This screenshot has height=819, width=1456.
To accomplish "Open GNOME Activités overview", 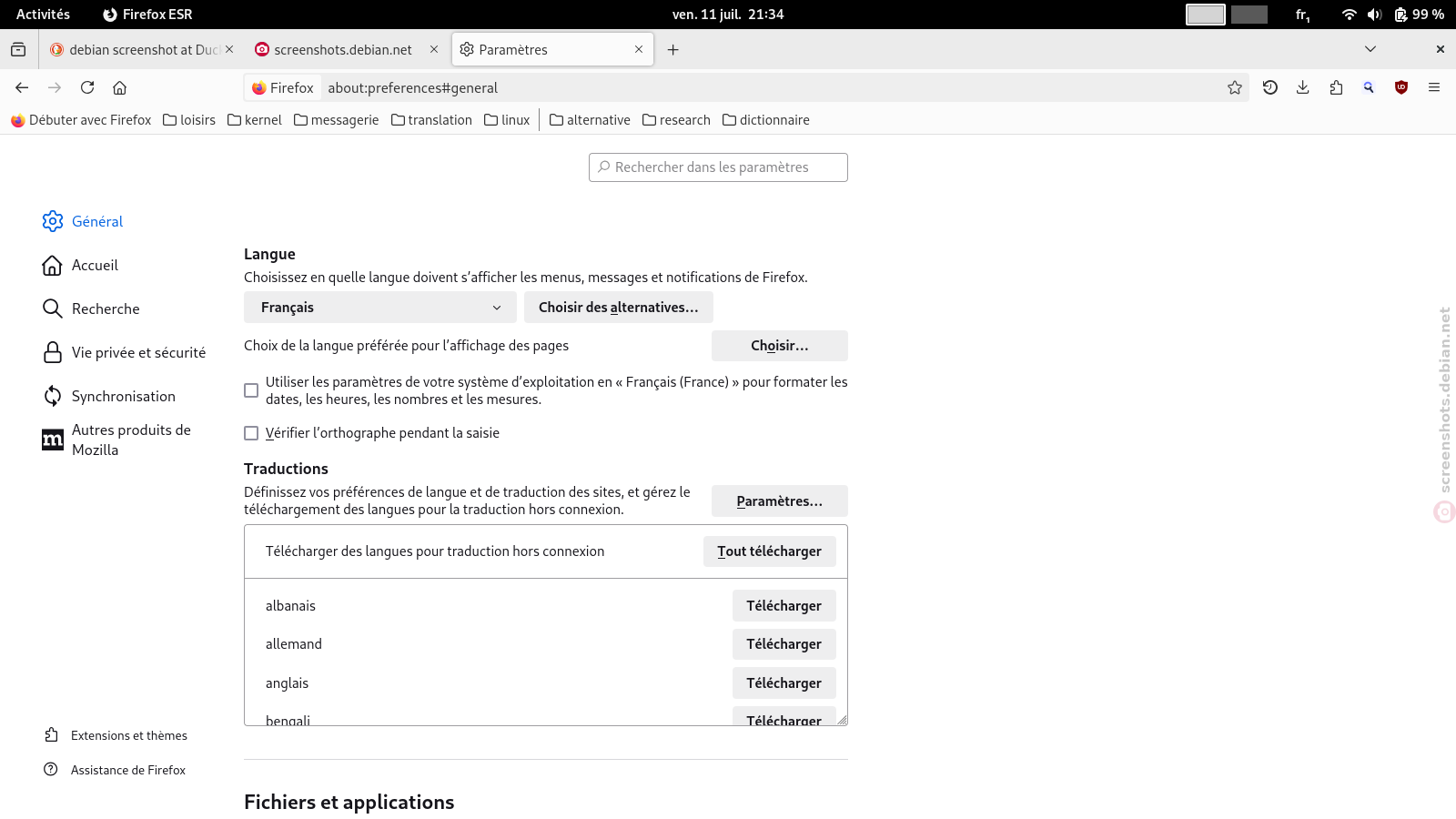I will point(43,15).
